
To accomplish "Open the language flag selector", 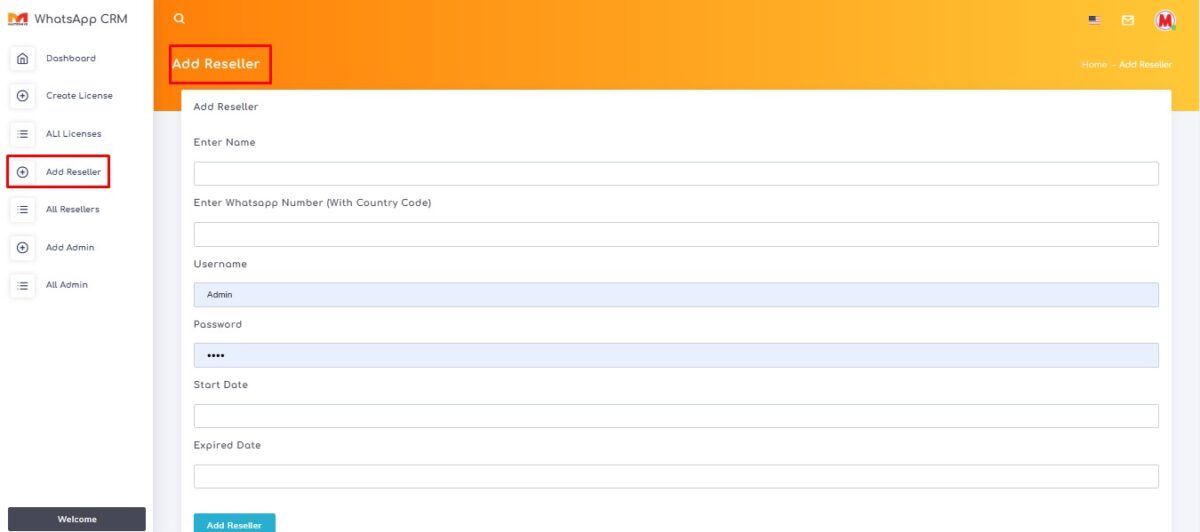I will [1094, 20].
